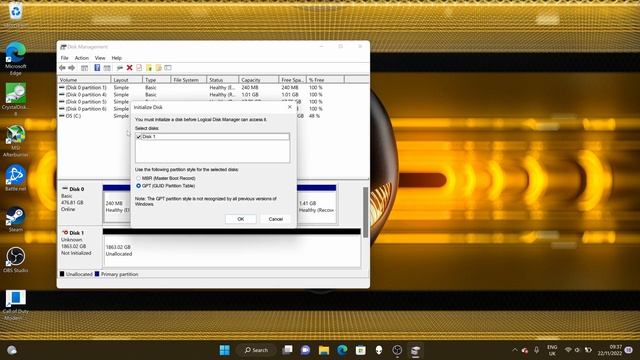Open the Recycle Bin desktop icon
This screenshot has height=360, width=640.
[x=16, y=15]
